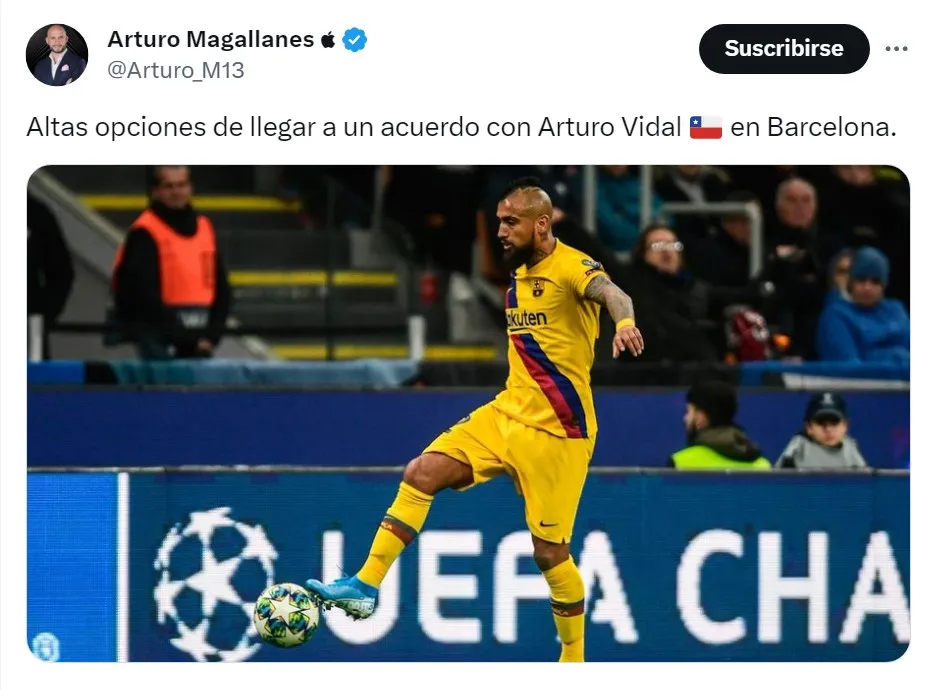Open Arturo Magallanes' profile avatar
936x690 pixels.
57,55
